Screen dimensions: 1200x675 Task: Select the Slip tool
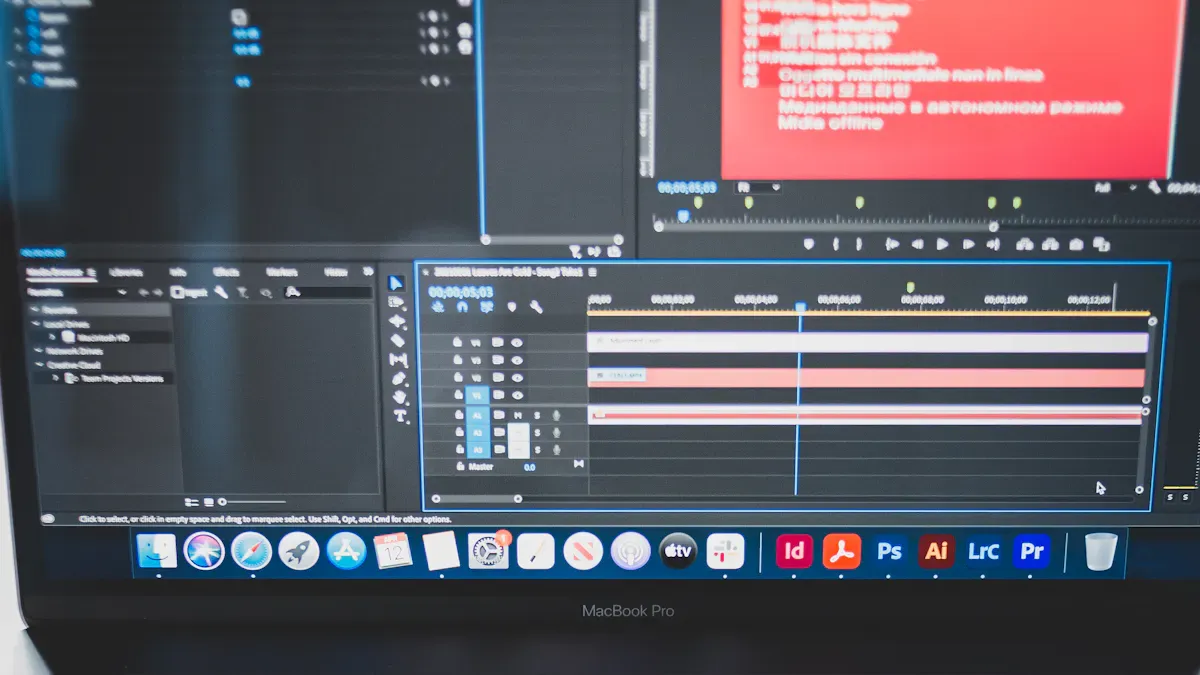tap(398, 360)
